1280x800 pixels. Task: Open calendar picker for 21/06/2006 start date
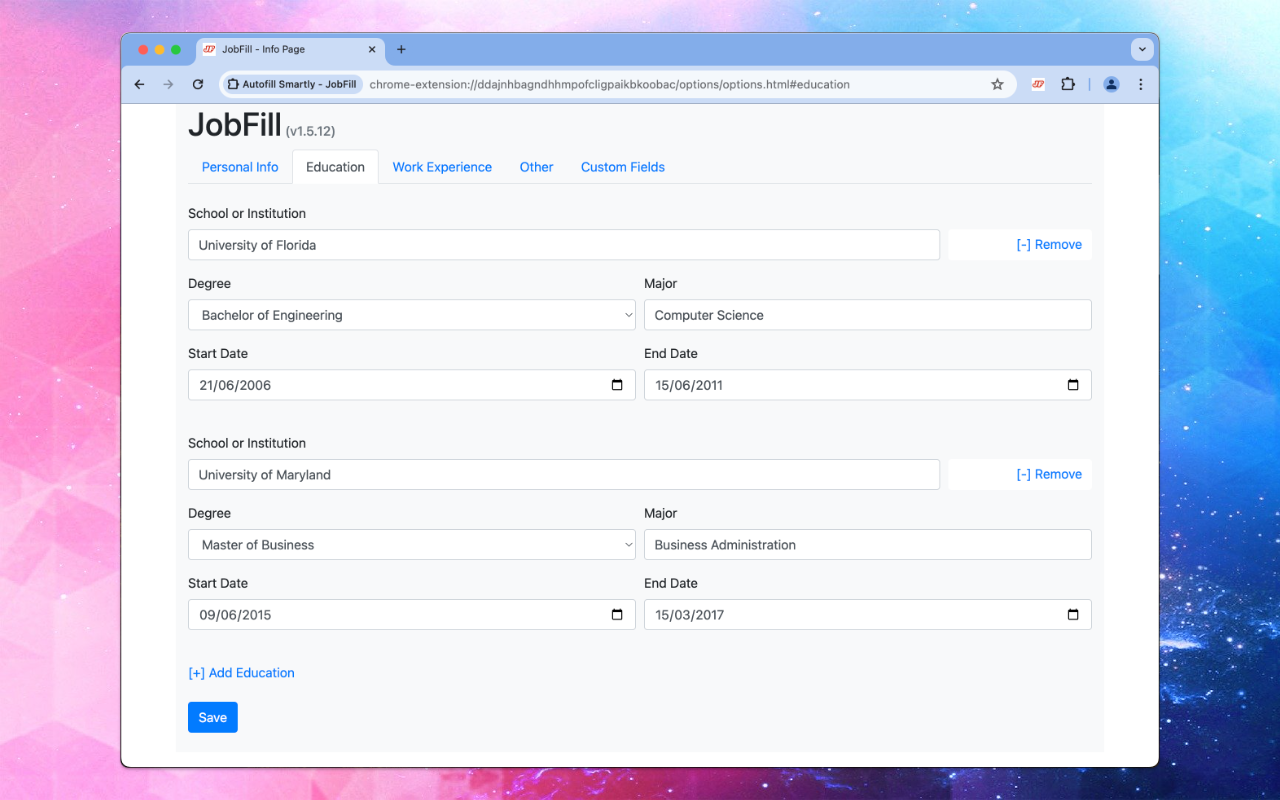point(617,385)
